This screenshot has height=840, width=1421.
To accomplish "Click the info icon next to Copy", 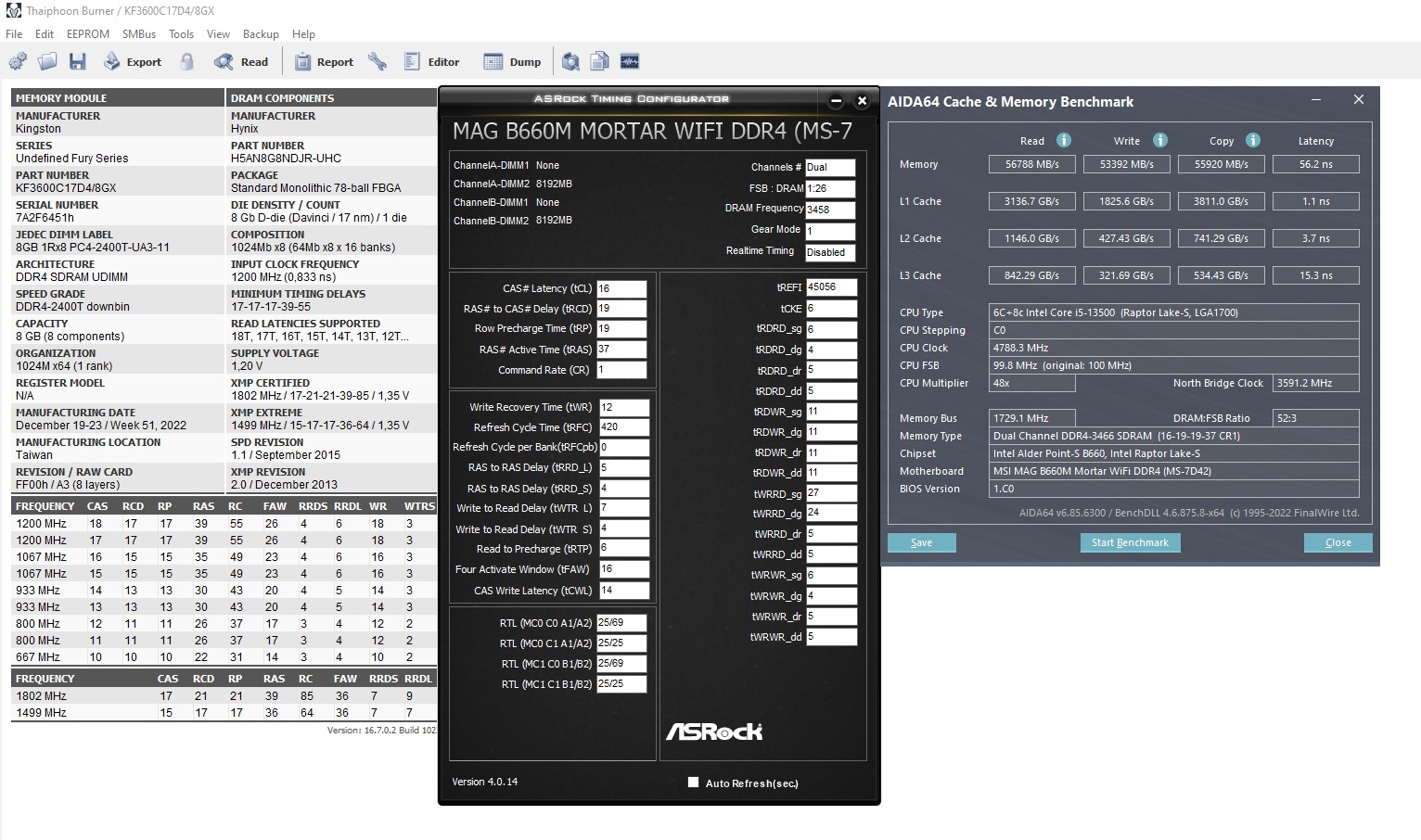I will 1253,140.
